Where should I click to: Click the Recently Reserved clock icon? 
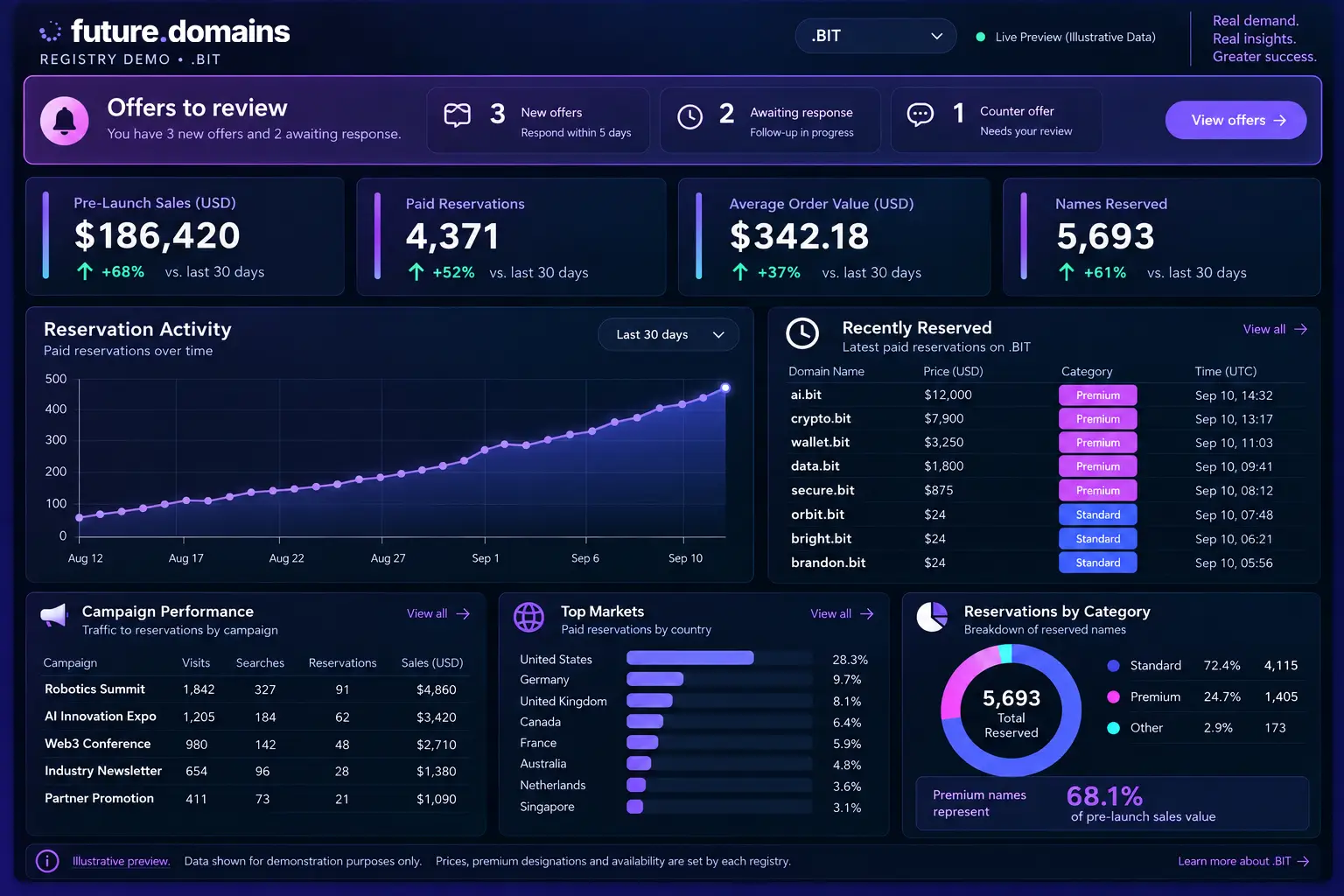click(802, 333)
